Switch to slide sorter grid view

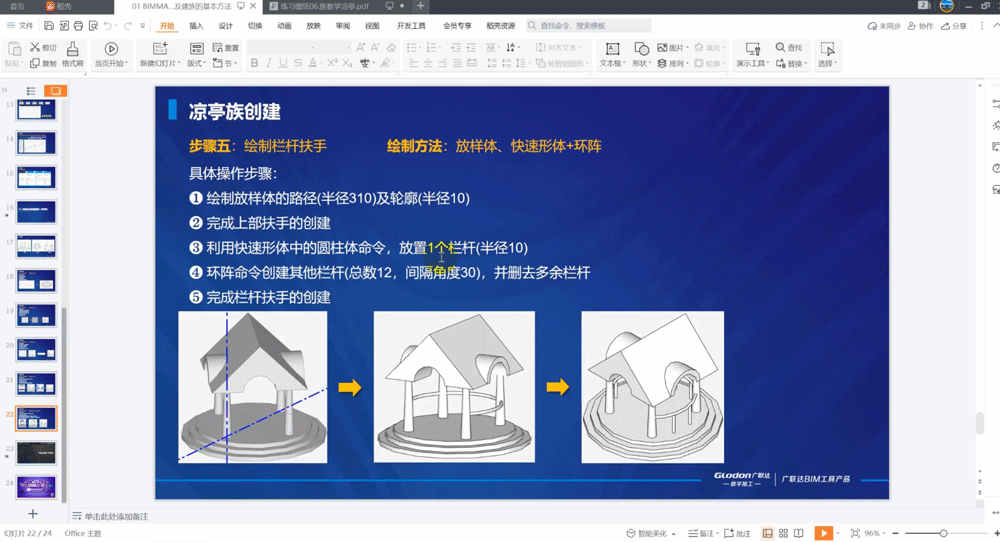783,533
